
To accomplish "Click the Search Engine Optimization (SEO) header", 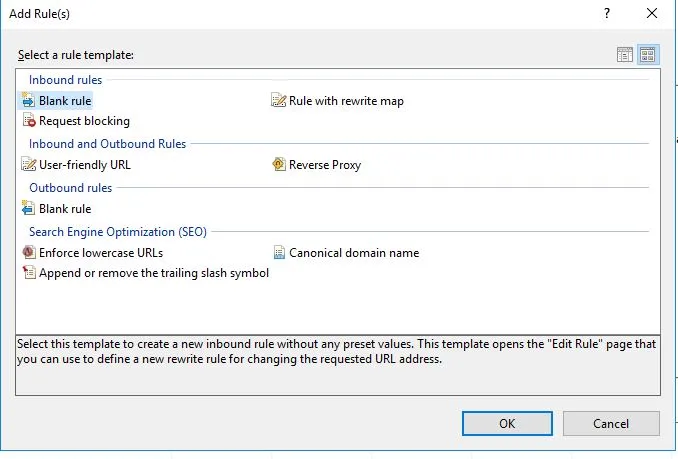I will point(117,232).
